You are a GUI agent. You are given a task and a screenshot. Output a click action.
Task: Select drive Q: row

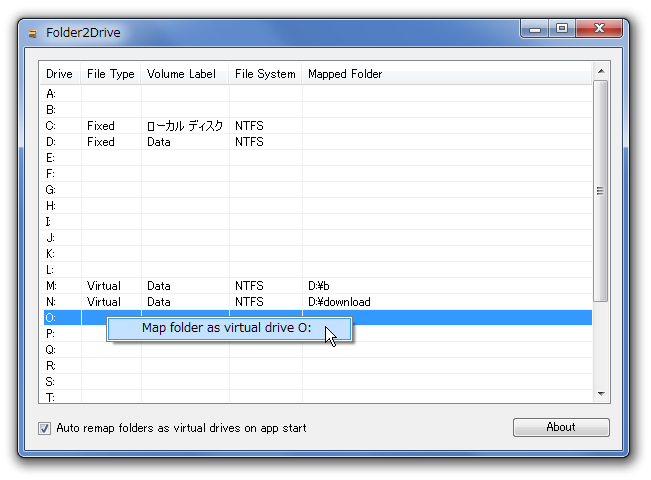(x=316, y=350)
